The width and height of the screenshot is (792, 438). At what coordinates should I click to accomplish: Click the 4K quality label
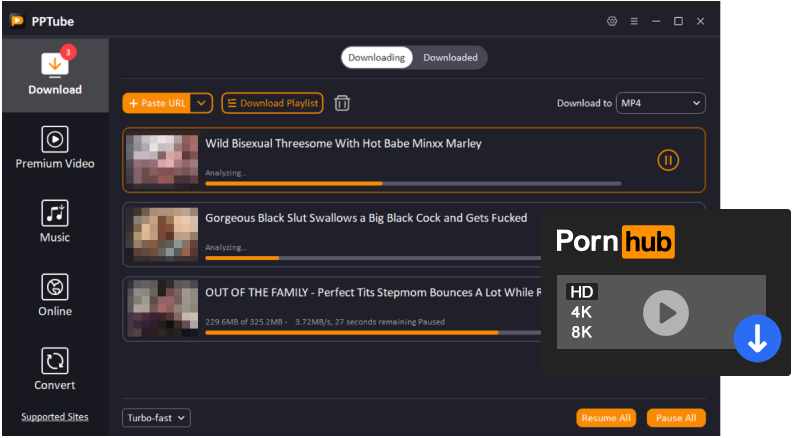tap(581, 312)
